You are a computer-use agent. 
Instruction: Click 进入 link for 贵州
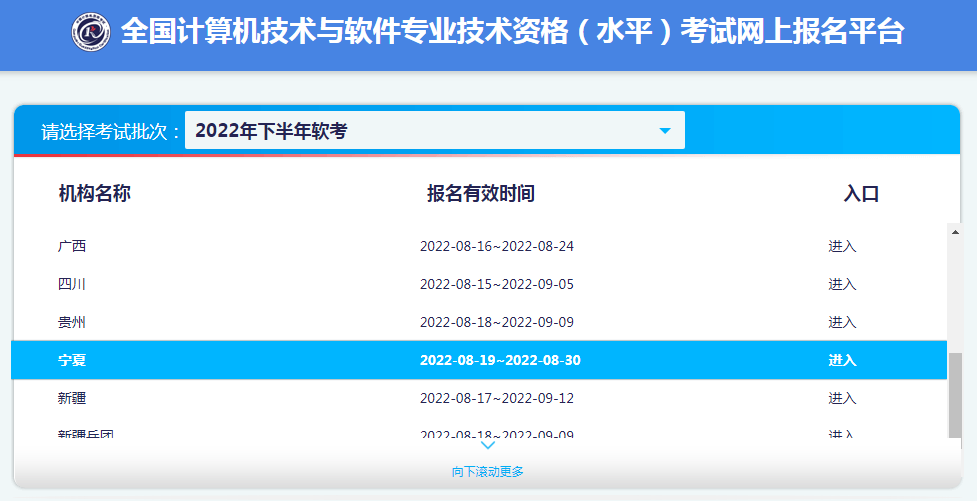point(842,322)
